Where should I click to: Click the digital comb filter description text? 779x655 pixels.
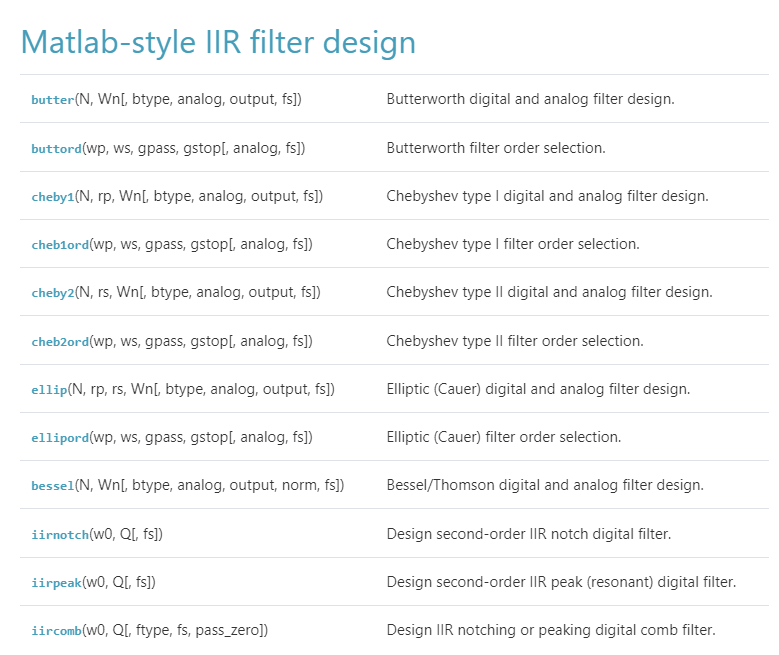pyautogui.click(x=551, y=630)
